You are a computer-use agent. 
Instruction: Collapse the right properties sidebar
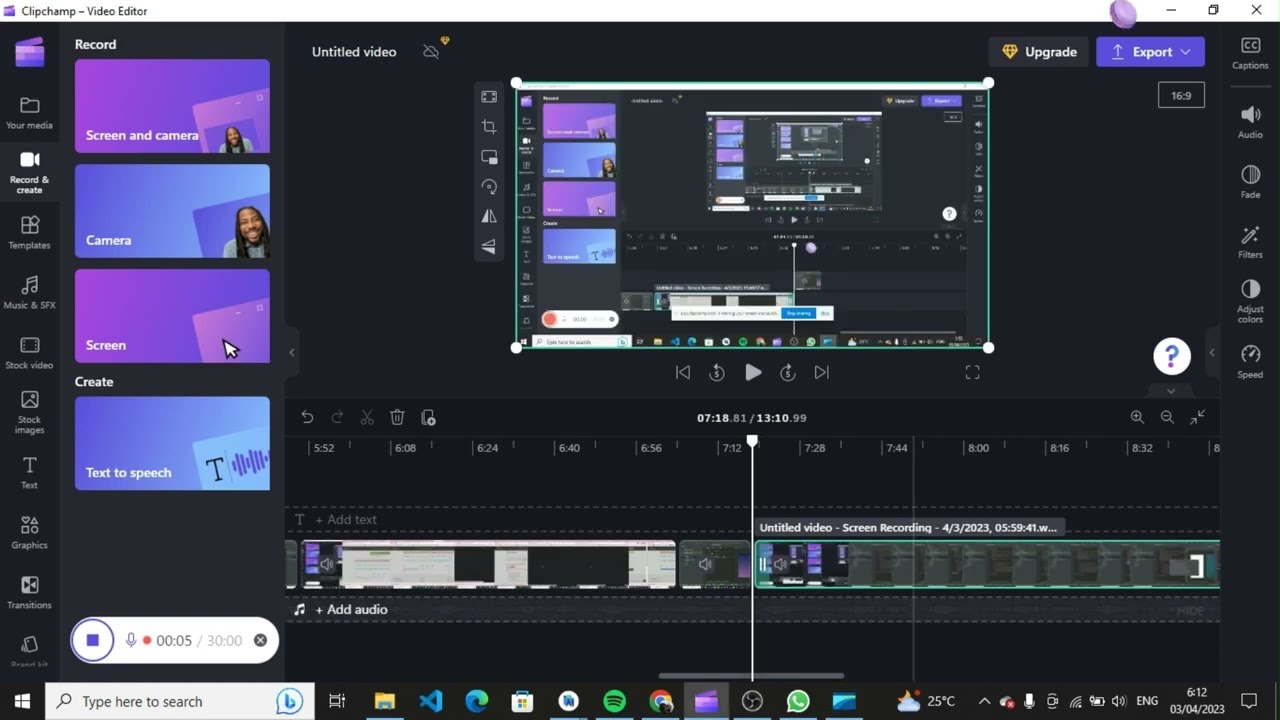pyautogui.click(x=1212, y=352)
